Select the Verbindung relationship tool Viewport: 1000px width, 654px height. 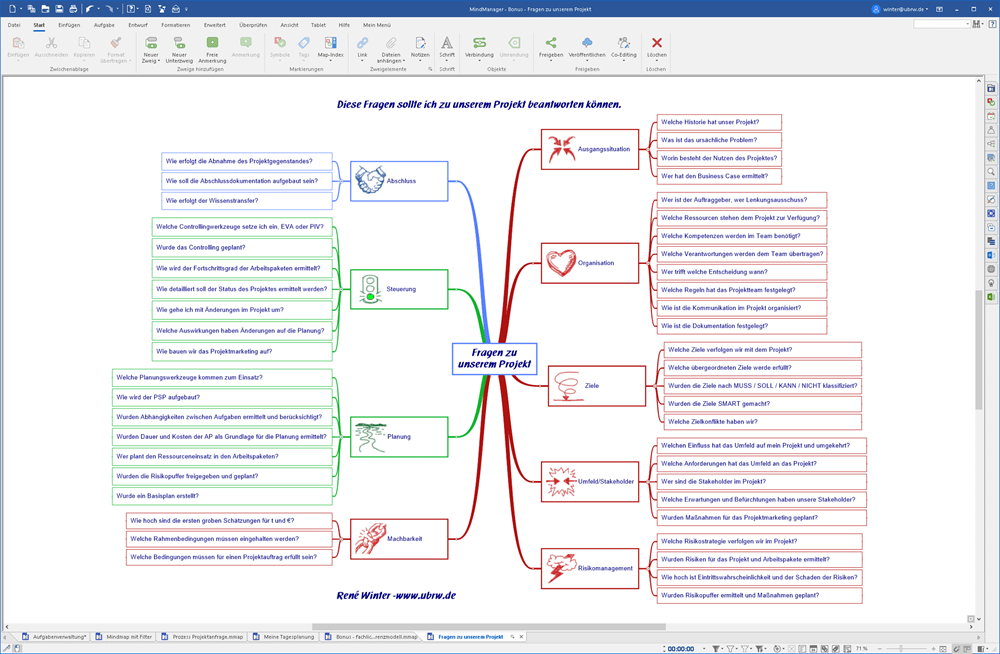[479, 43]
